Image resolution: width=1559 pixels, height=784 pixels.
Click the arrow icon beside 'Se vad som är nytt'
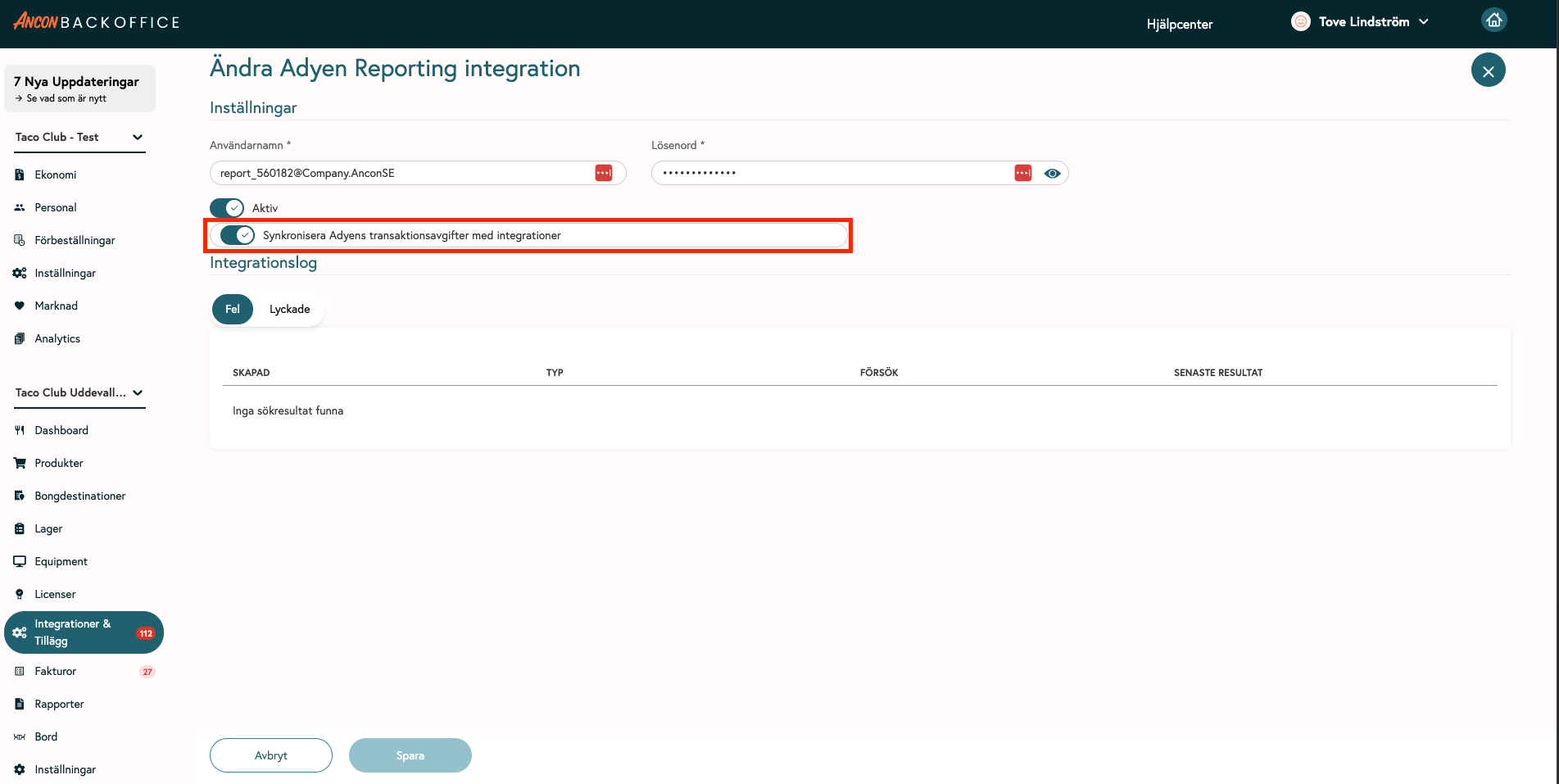coord(19,98)
